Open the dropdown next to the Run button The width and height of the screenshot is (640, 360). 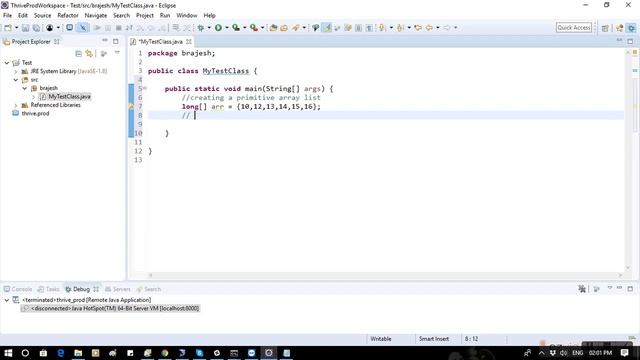coord(227,28)
